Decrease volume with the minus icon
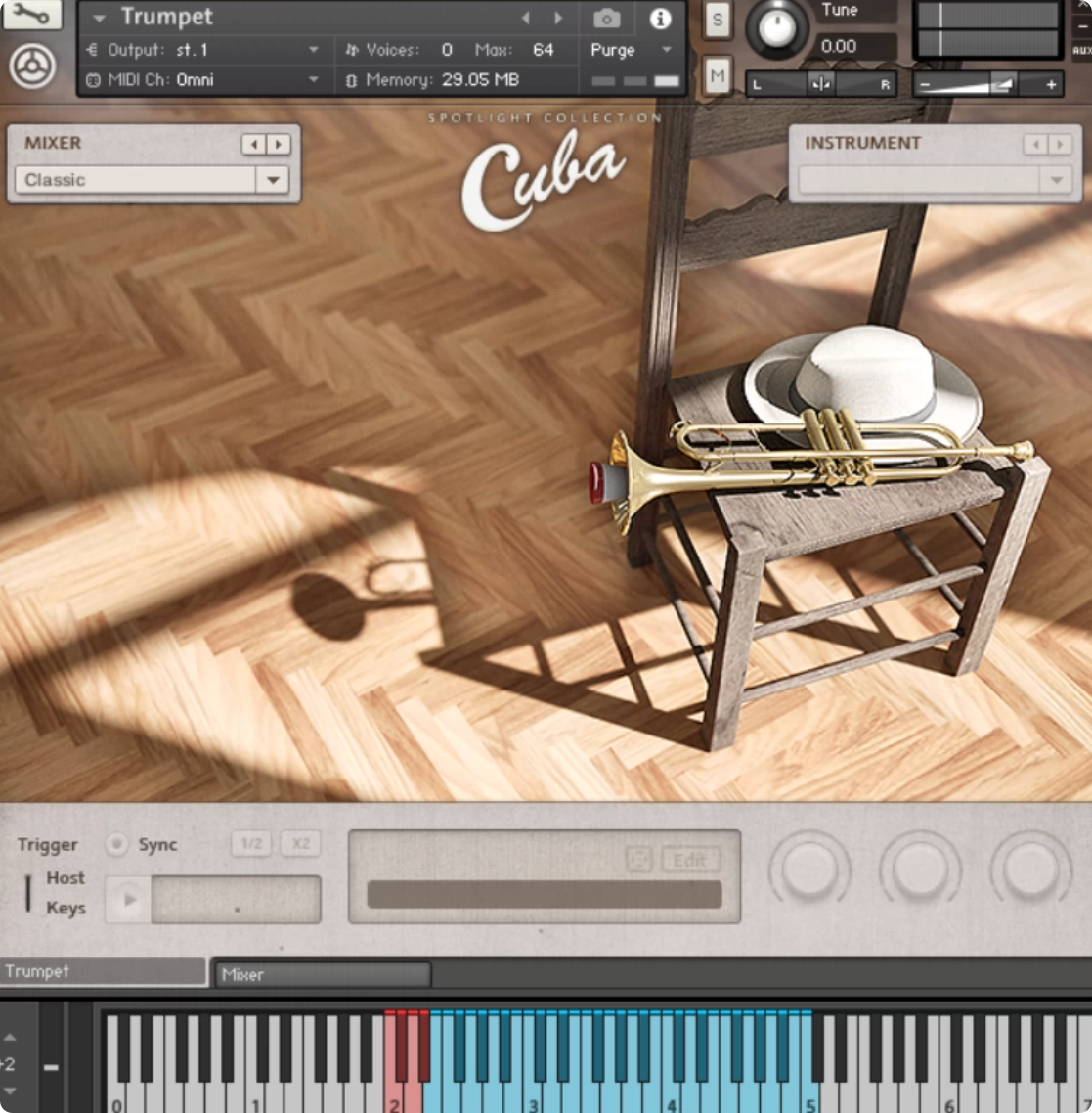This screenshot has height=1113, width=1092. (925, 85)
